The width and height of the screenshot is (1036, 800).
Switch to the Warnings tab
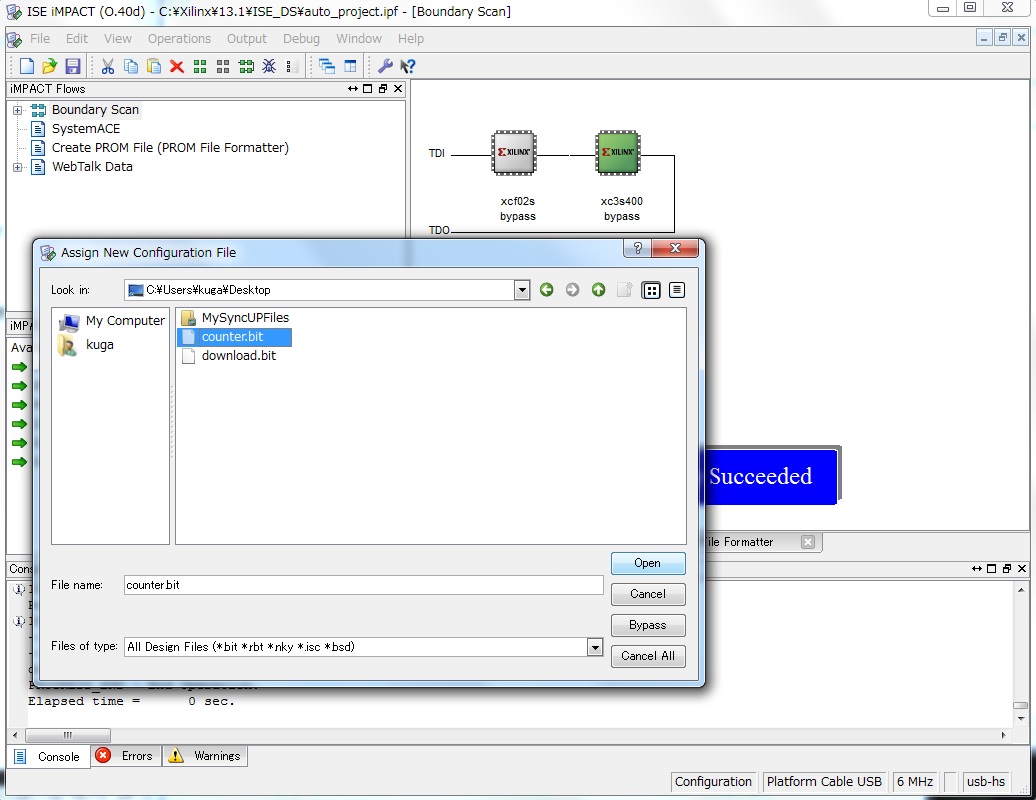[205, 756]
